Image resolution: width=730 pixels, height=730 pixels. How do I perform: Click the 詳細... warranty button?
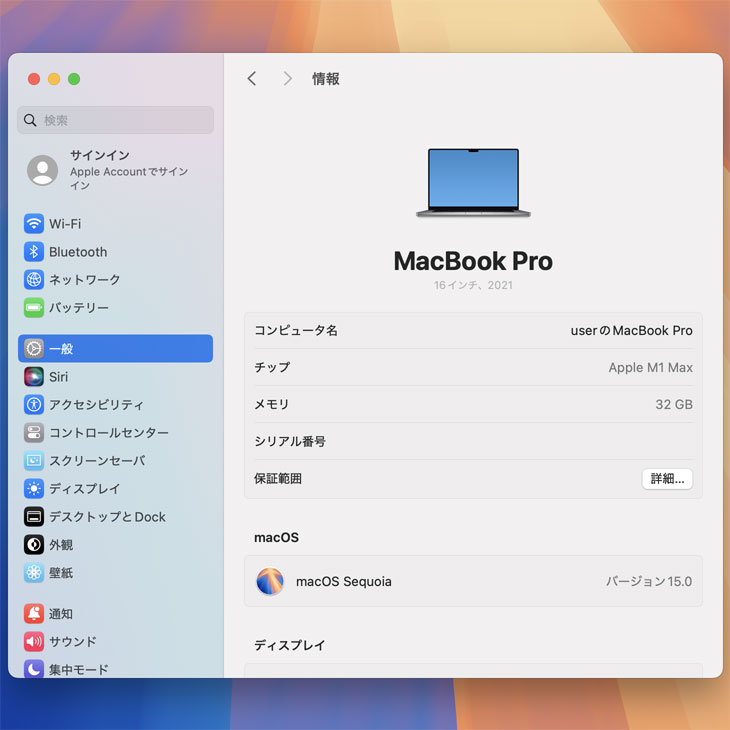pyautogui.click(x=667, y=479)
